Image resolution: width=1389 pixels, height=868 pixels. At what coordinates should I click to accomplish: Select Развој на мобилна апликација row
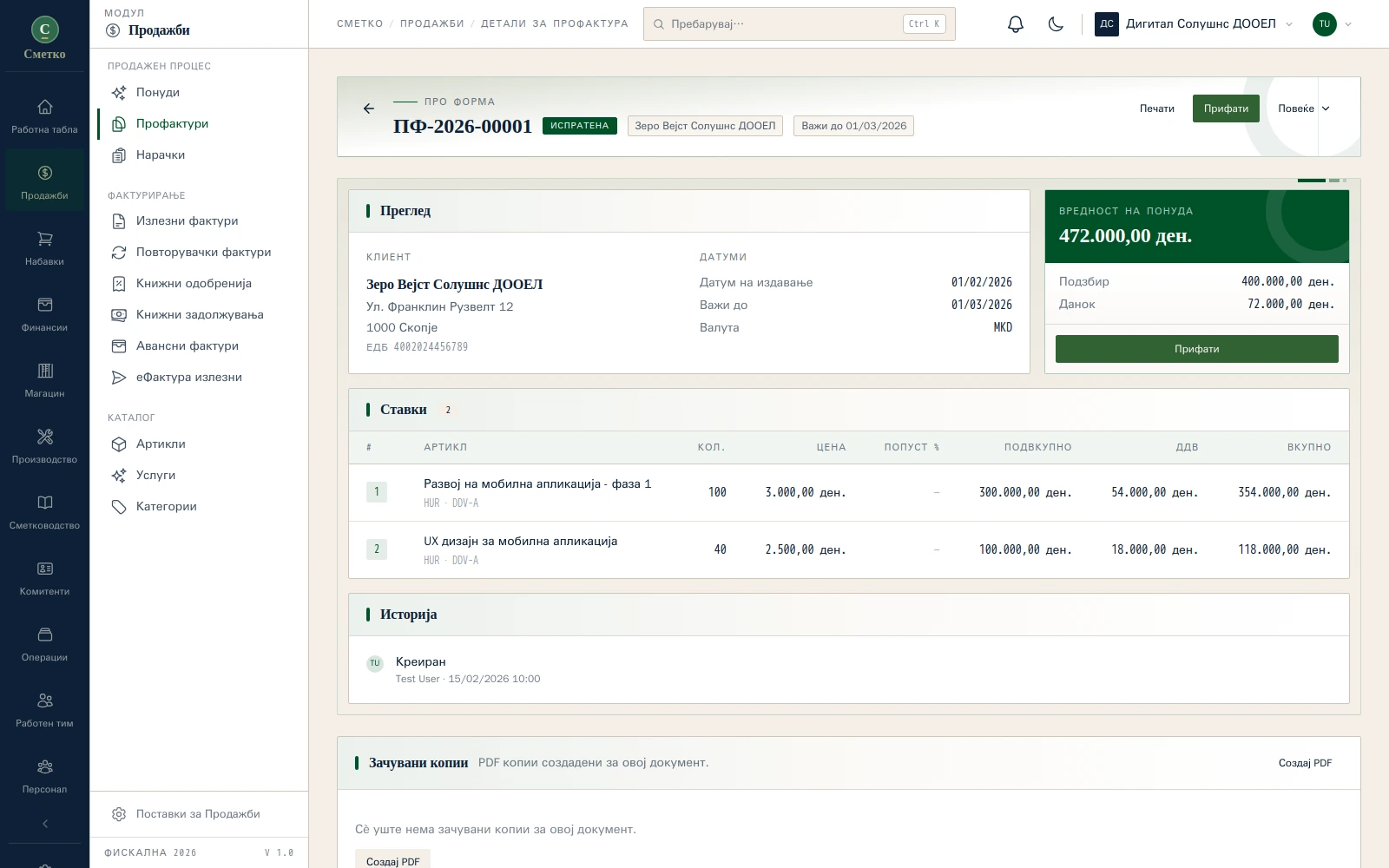[849, 492]
